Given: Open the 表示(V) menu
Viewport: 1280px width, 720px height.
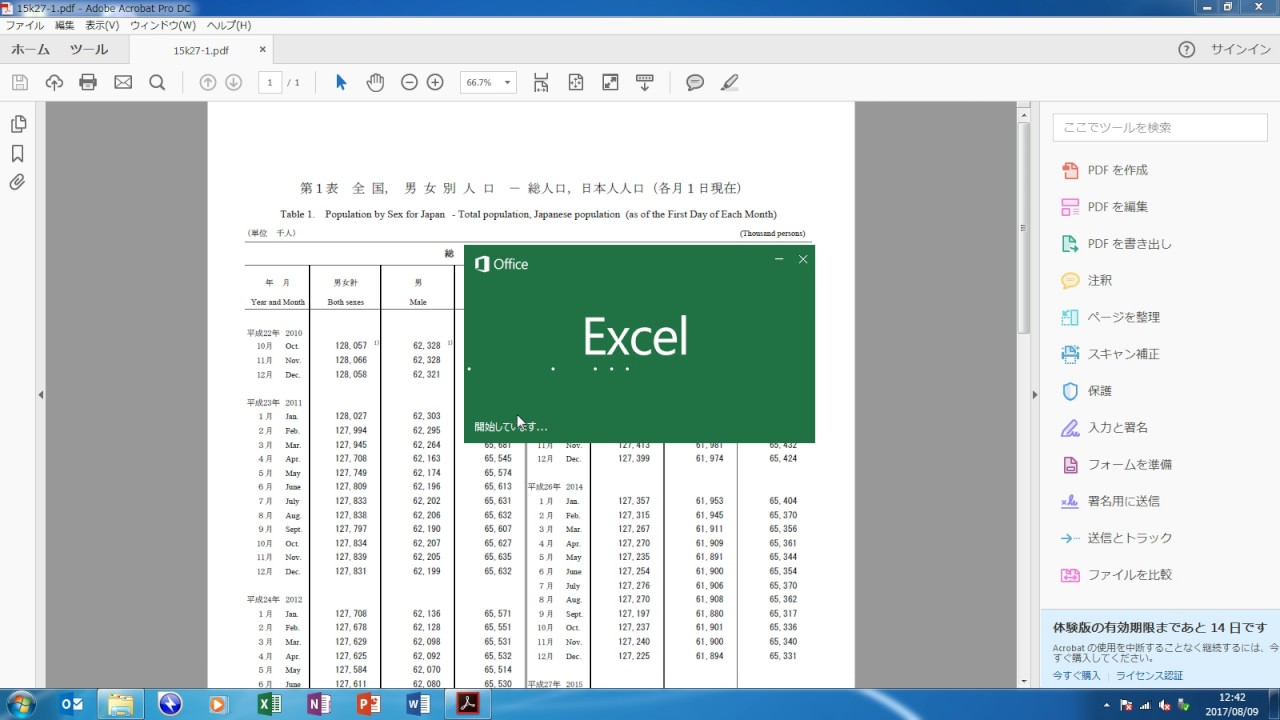Looking at the screenshot, I should pos(102,25).
